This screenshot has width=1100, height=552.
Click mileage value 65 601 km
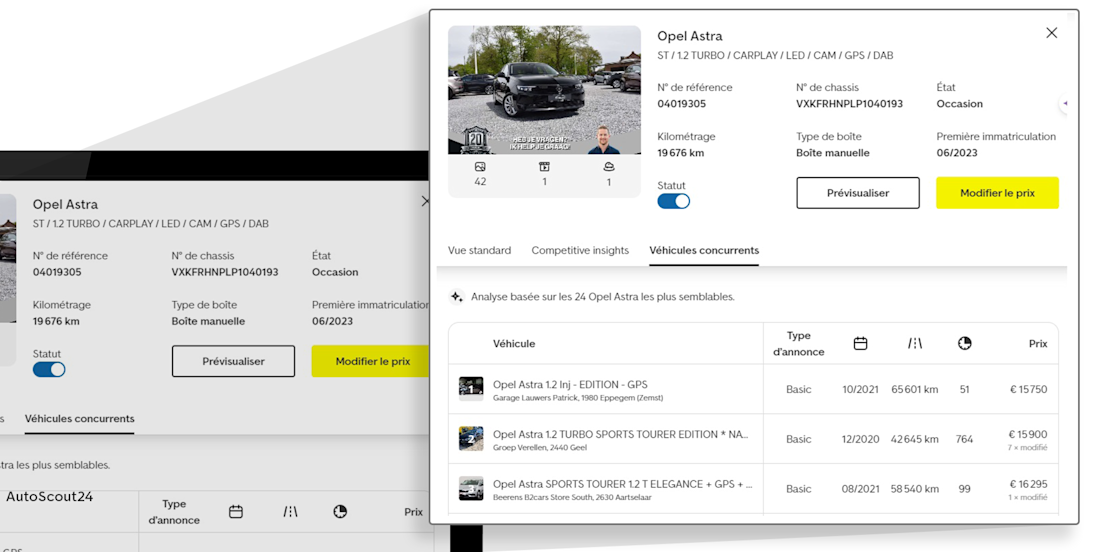915,389
